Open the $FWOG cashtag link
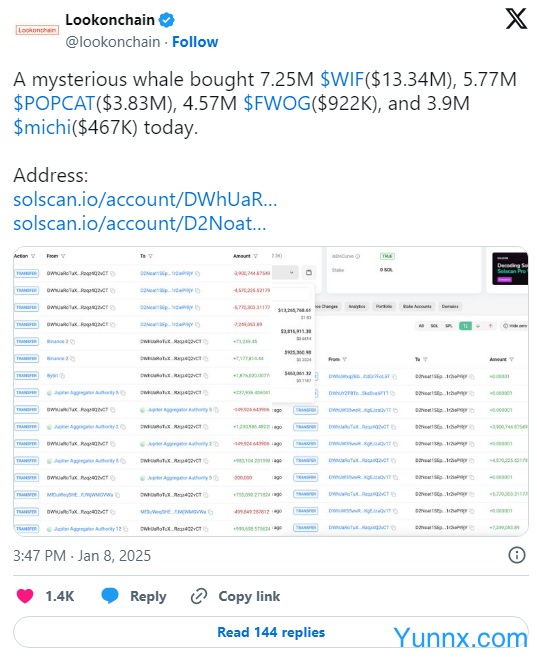This screenshot has height=657, width=537. (277, 103)
